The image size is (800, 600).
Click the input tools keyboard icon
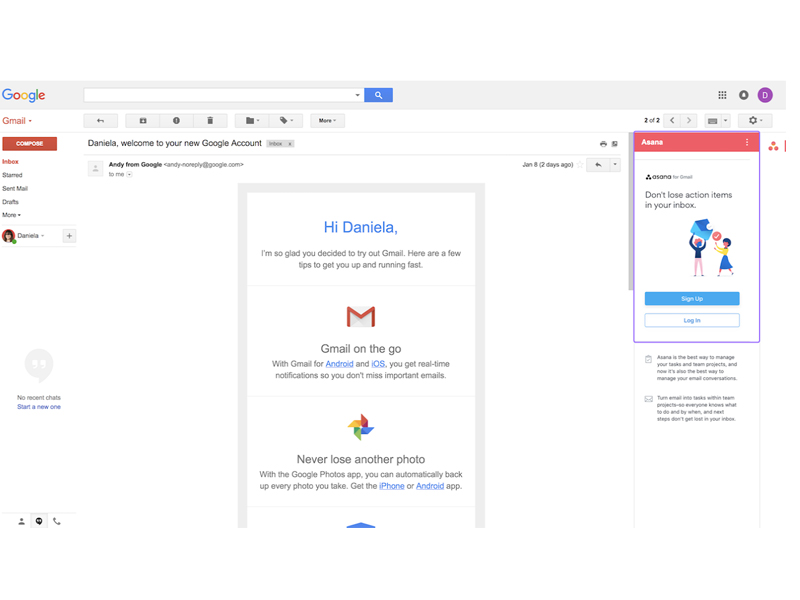coord(712,121)
